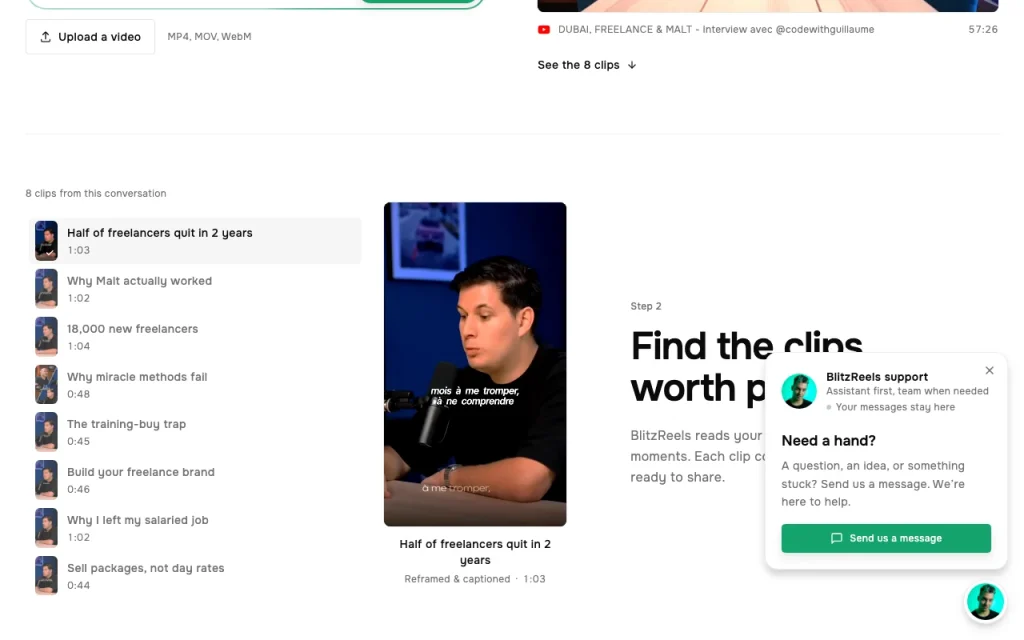1024x640 pixels.
Task: Click the down arrow next to See the 8 clips
Action: click(x=632, y=65)
